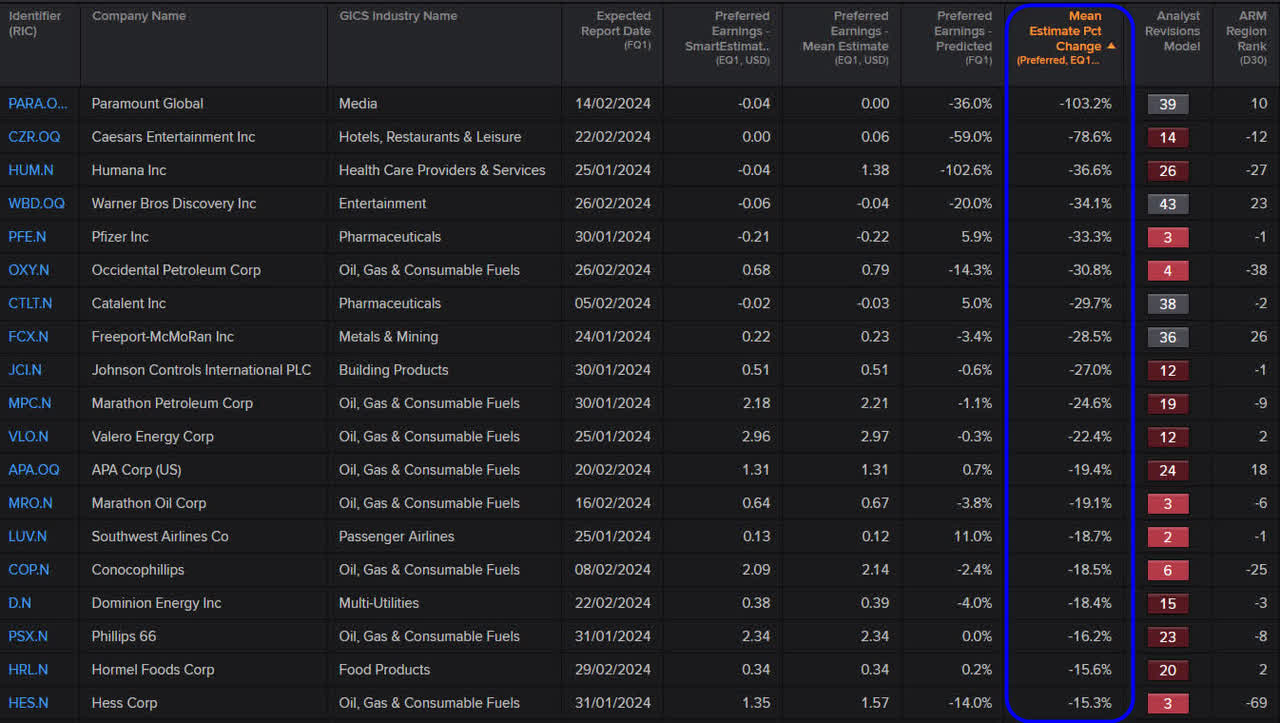Select the Pfizer Inc company name
Viewport: 1280px width, 723px height.
(120, 237)
